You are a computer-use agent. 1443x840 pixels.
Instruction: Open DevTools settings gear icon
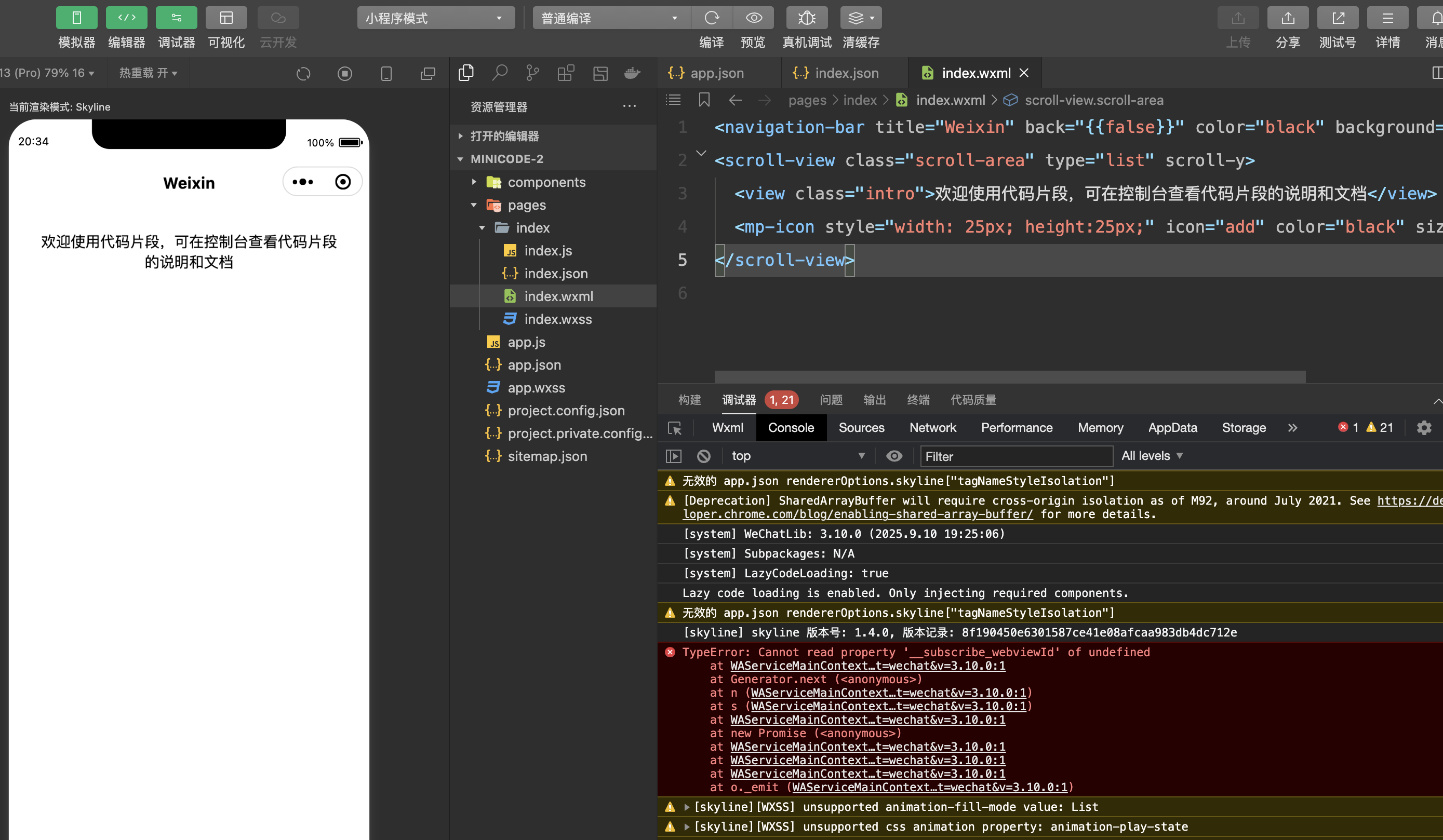tap(1424, 428)
